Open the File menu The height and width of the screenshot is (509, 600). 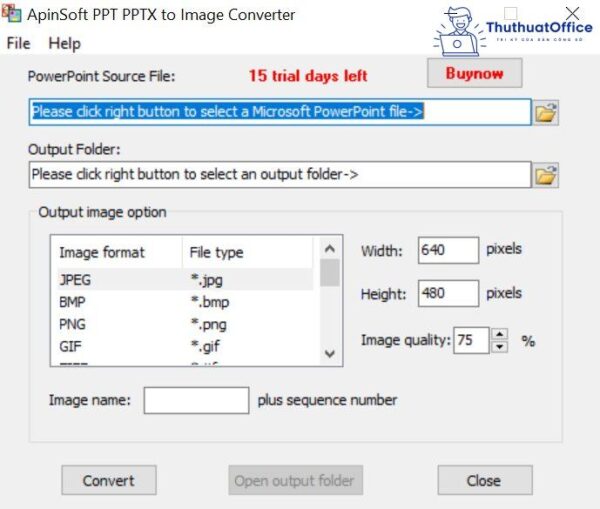(18, 43)
